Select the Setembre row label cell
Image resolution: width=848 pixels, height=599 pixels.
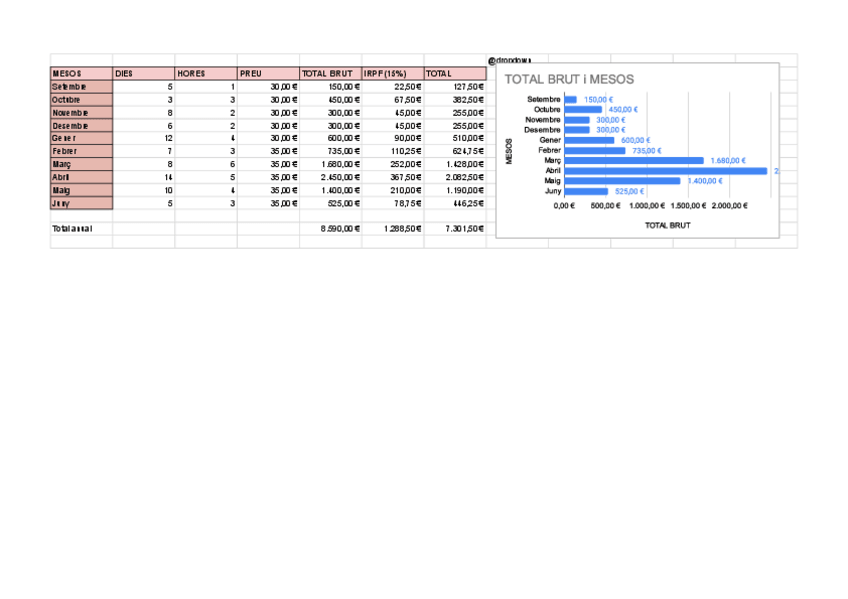tap(81, 87)
